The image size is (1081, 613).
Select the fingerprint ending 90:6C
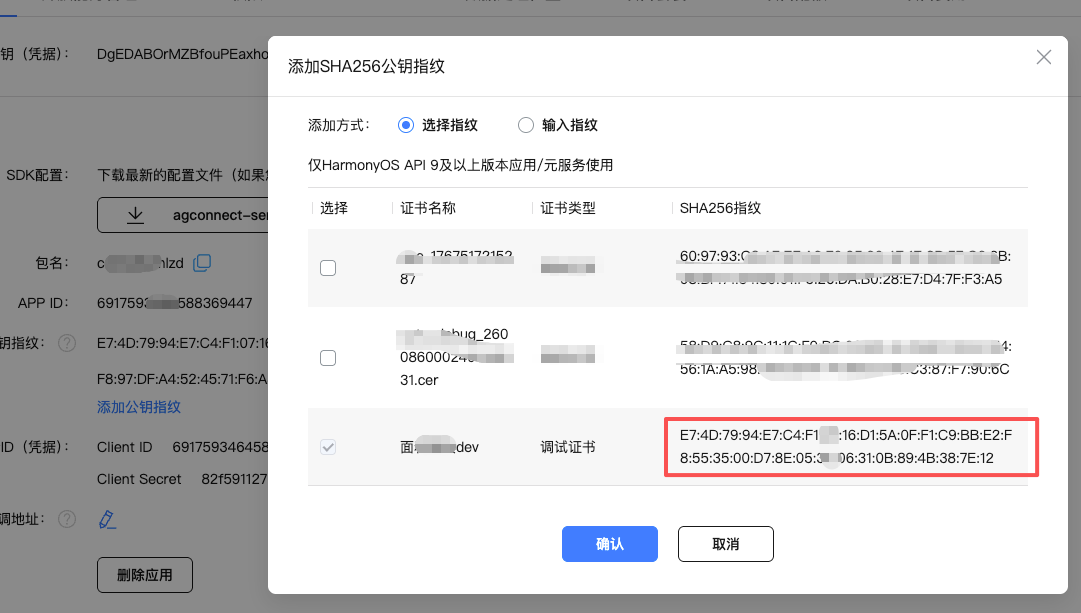(x=845, y=358)
